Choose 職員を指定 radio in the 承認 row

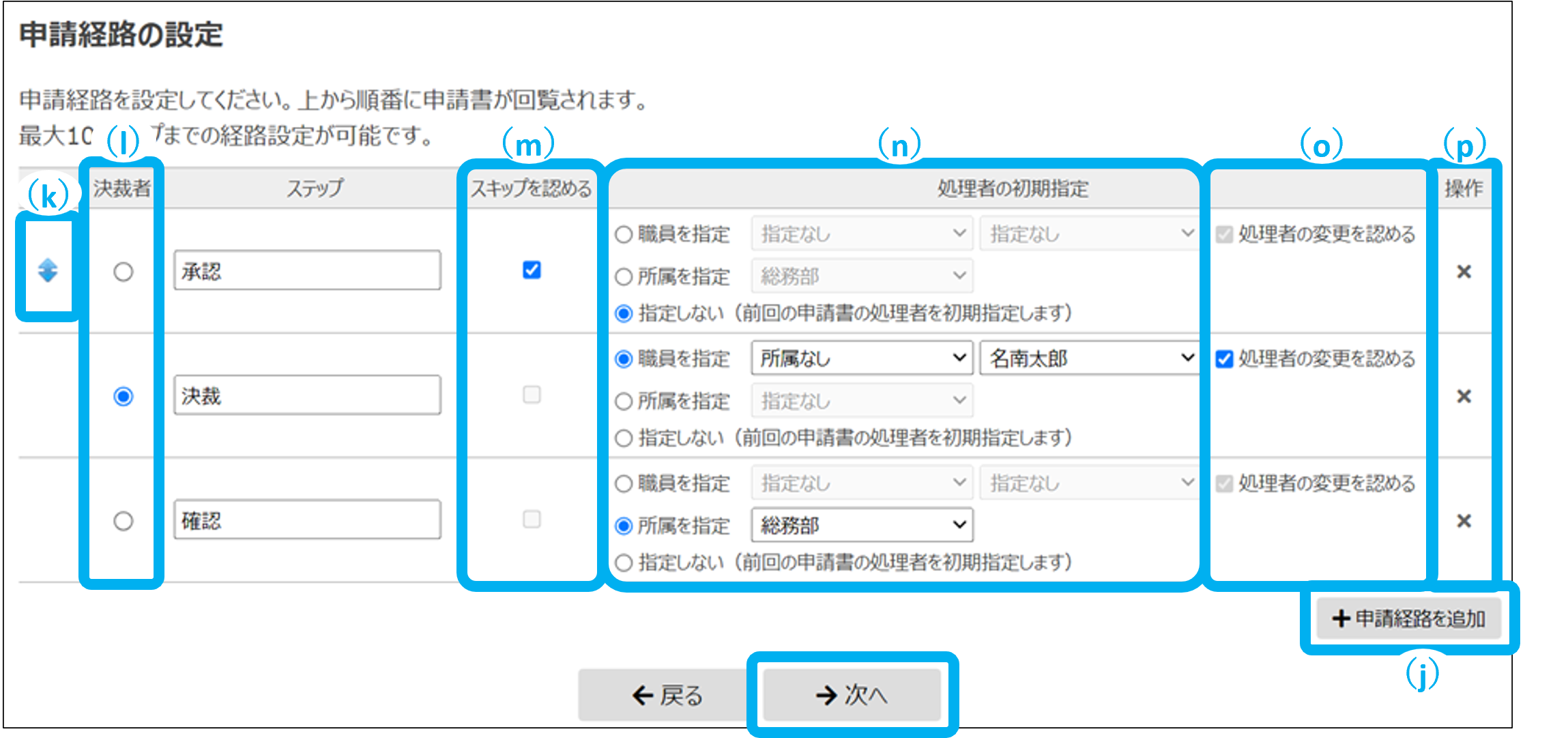(x=624, y=235)
